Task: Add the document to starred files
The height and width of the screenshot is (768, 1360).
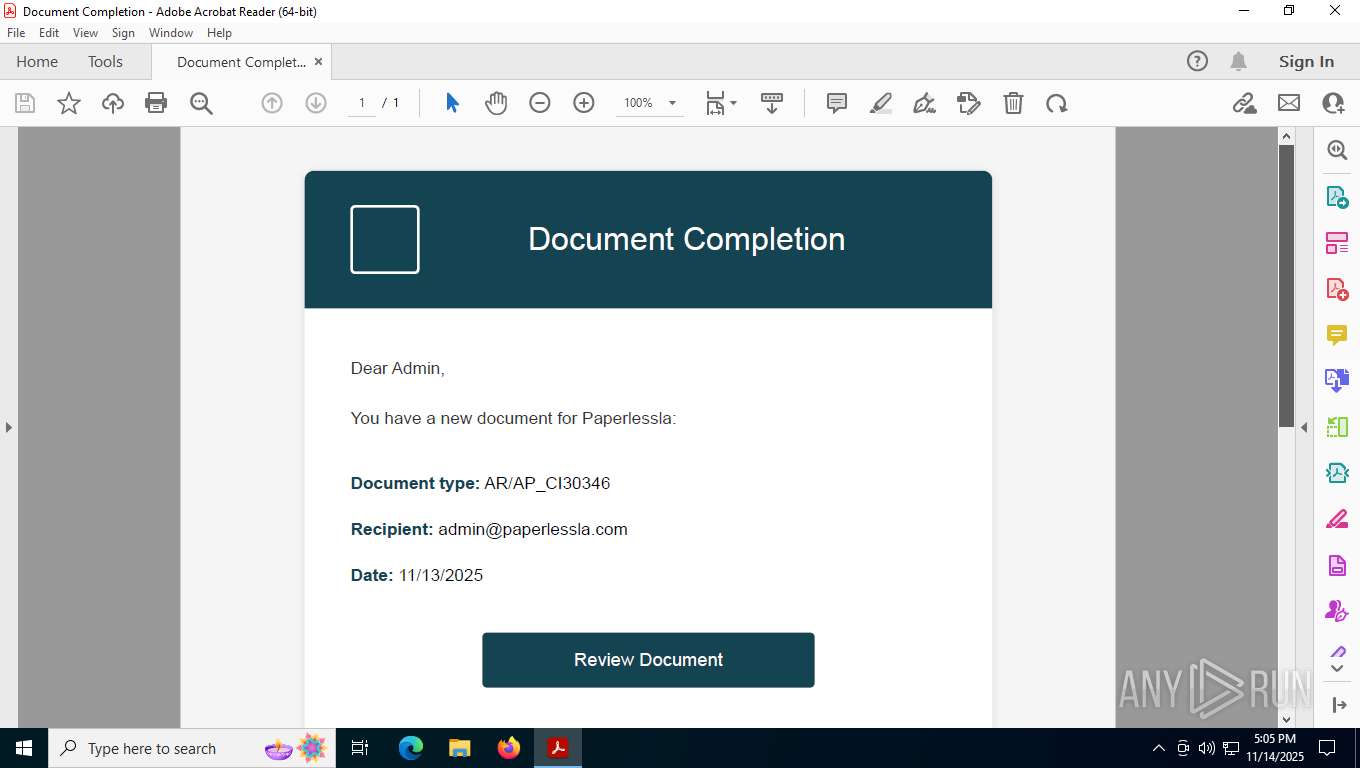Action: point(69,103)
